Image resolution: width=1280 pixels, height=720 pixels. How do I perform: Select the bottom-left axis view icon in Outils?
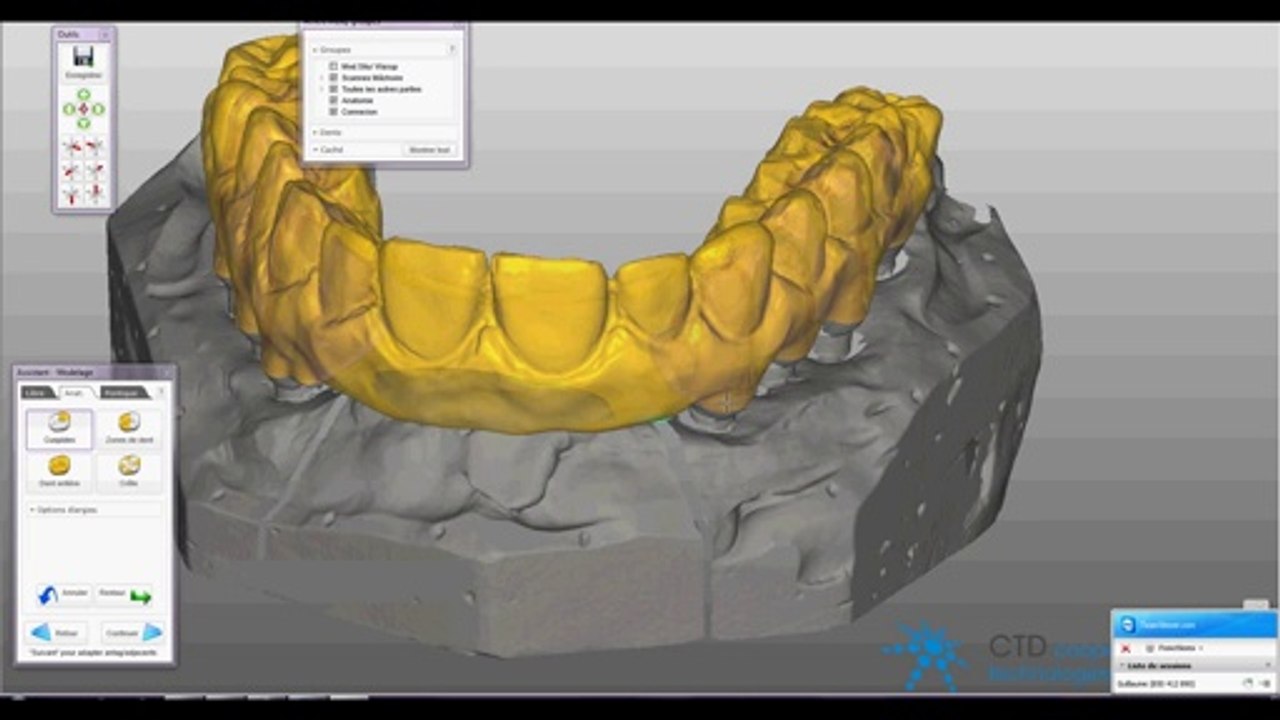point(72,194)
